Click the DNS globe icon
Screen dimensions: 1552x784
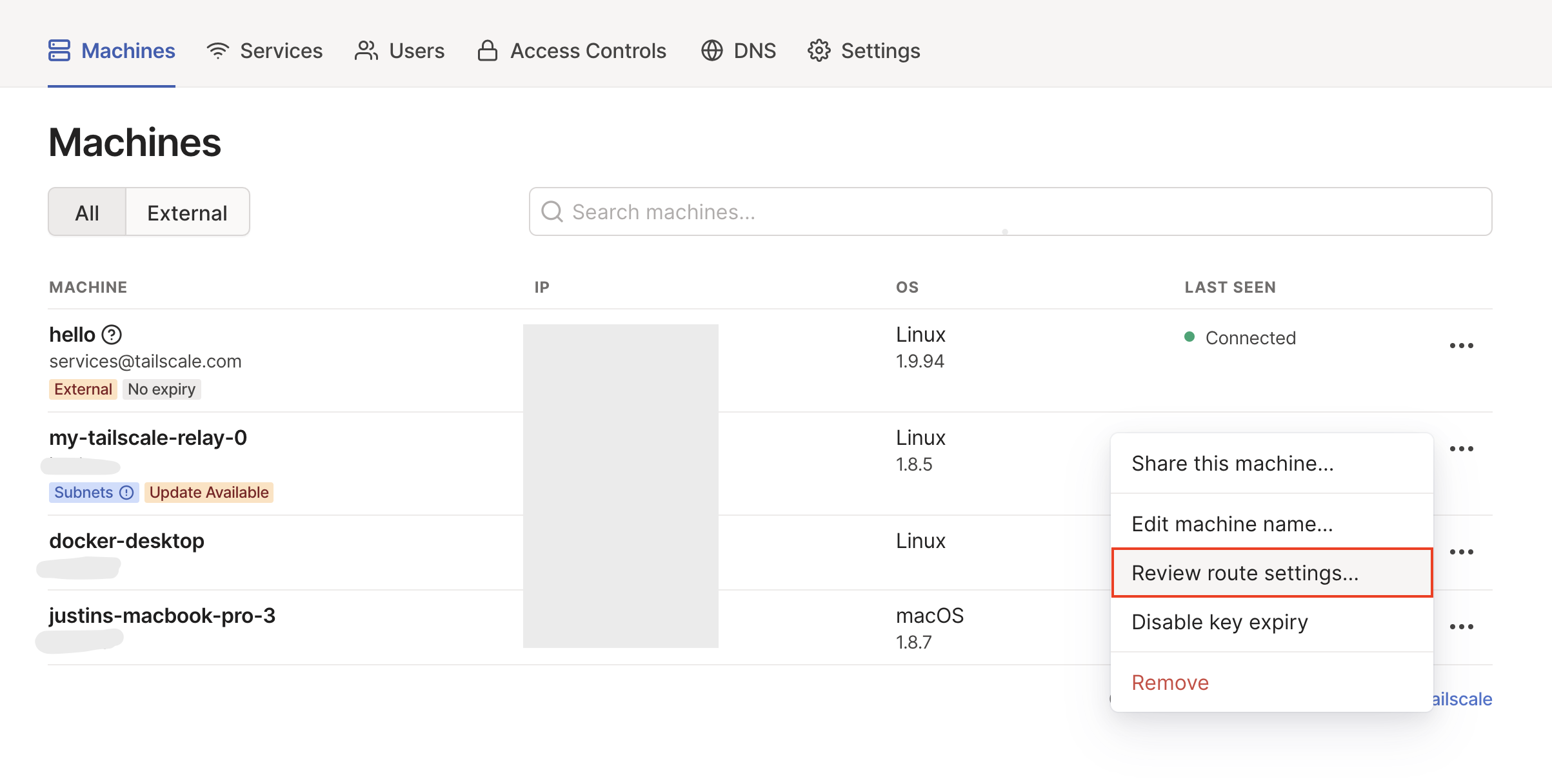(711, 50)
